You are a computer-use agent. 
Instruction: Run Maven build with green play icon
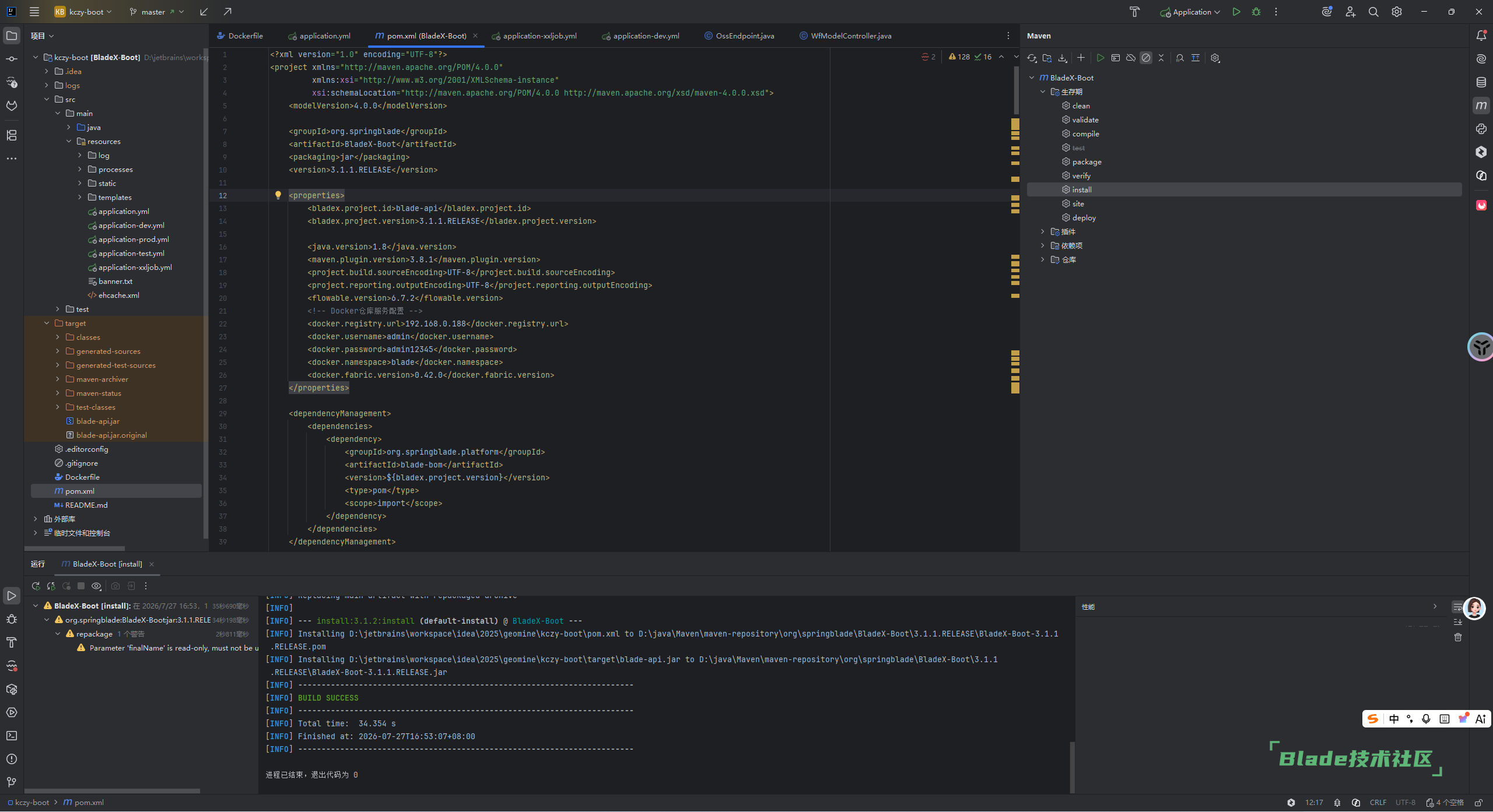pos(1100,58)
